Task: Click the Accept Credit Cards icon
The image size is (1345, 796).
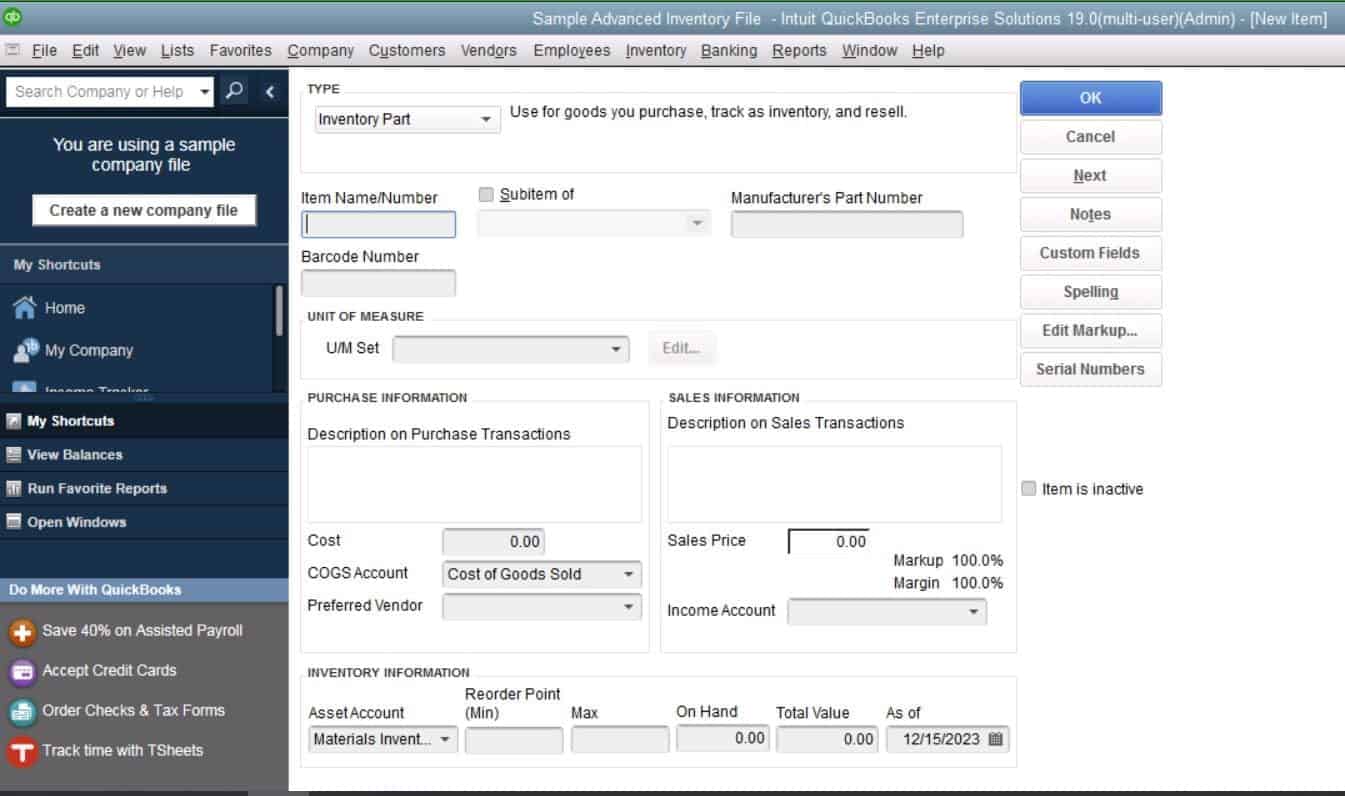Action: point(22,672)
